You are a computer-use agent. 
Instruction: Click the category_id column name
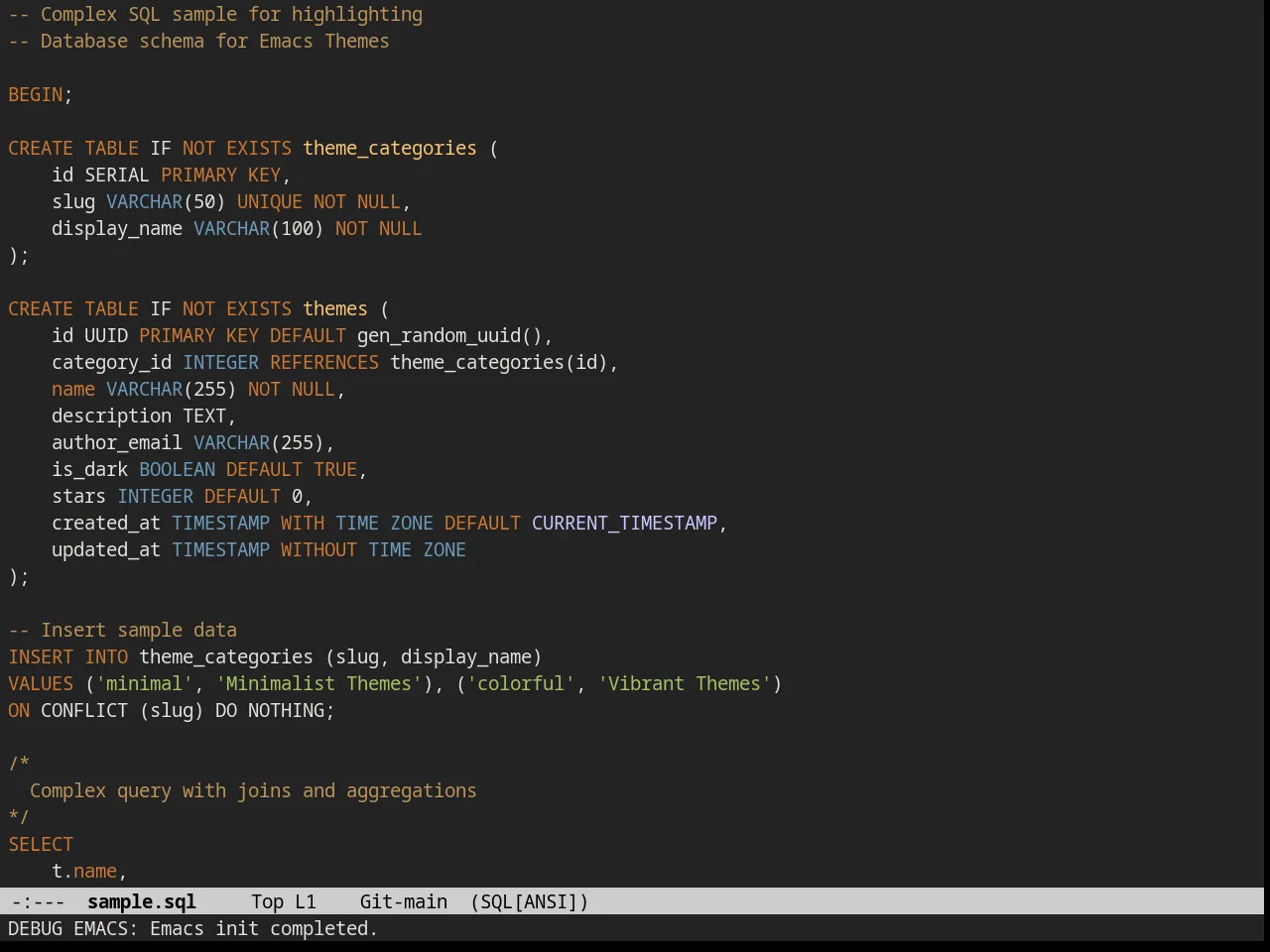point(112,362)
